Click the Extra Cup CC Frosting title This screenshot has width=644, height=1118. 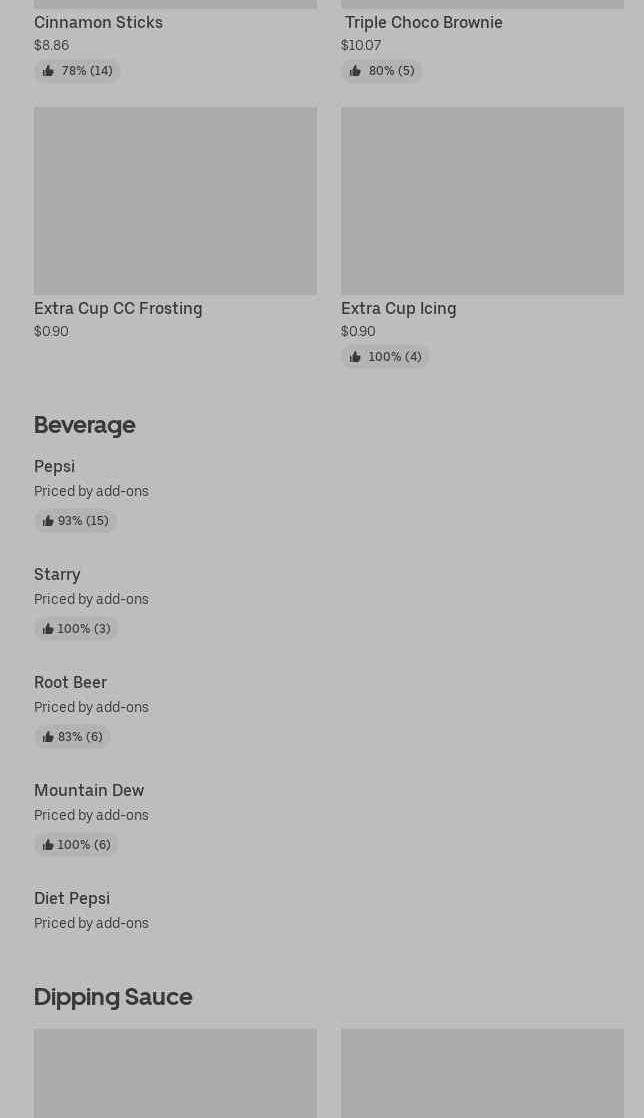[x=118, y=308]
